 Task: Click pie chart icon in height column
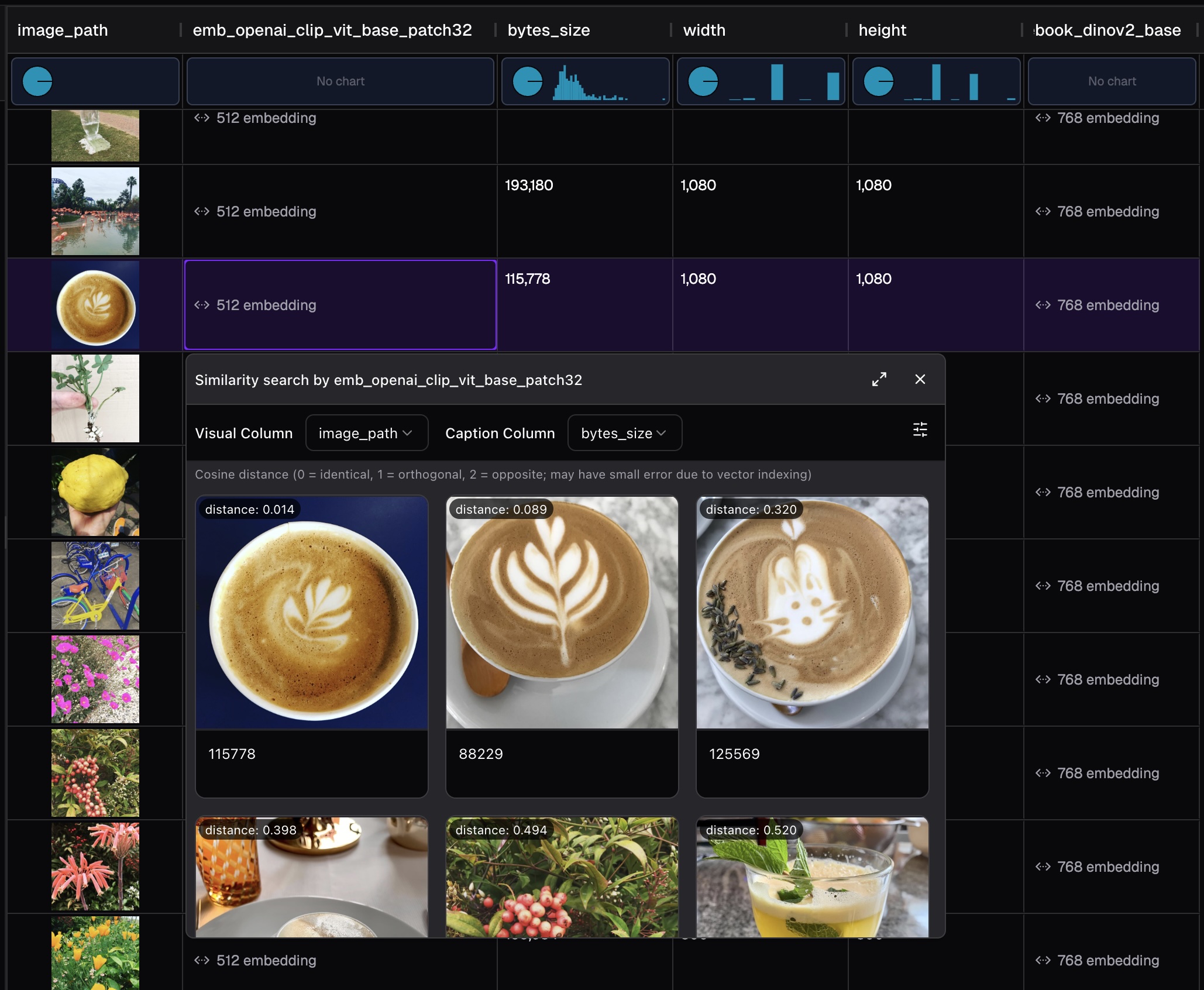point(879,81)
